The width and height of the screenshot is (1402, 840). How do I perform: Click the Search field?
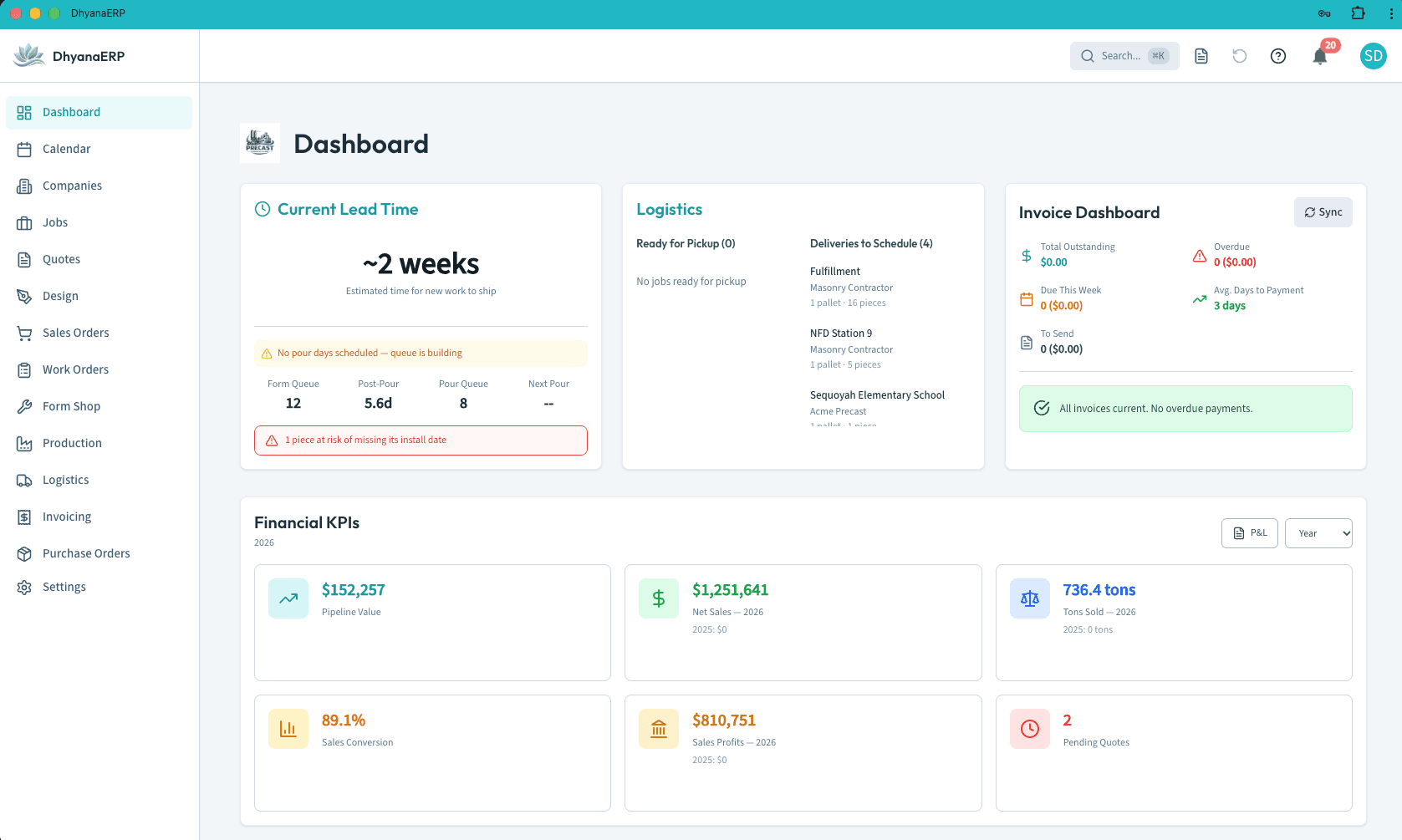coord(1124,56)
